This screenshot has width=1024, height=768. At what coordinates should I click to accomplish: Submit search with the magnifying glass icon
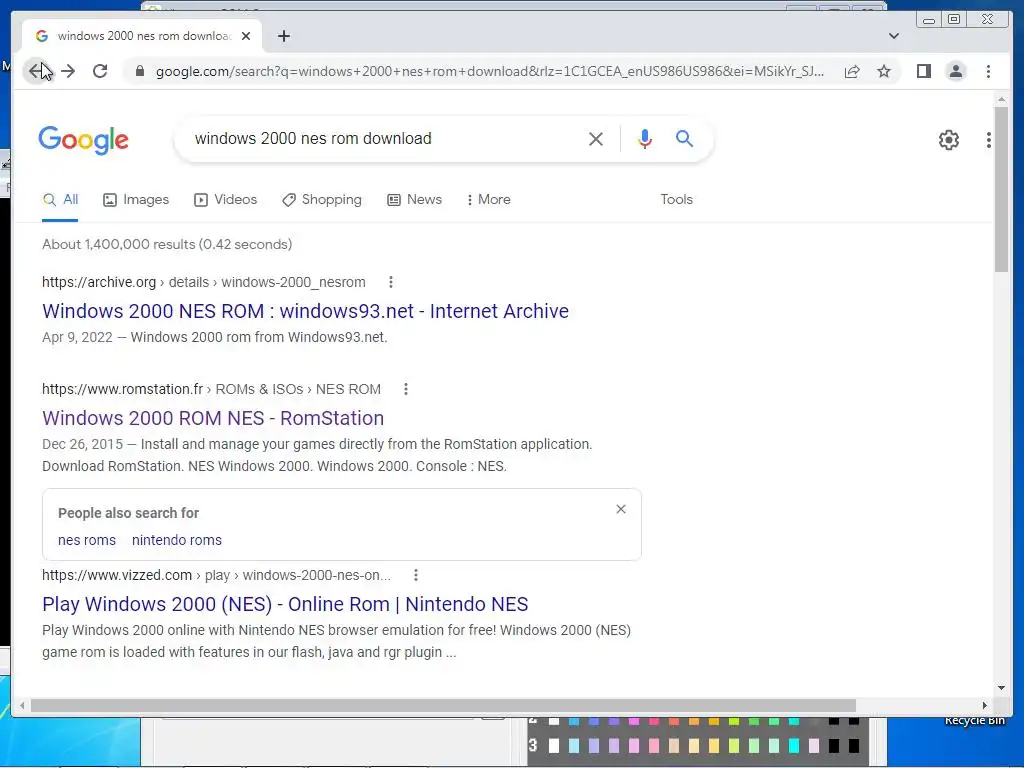684,138
